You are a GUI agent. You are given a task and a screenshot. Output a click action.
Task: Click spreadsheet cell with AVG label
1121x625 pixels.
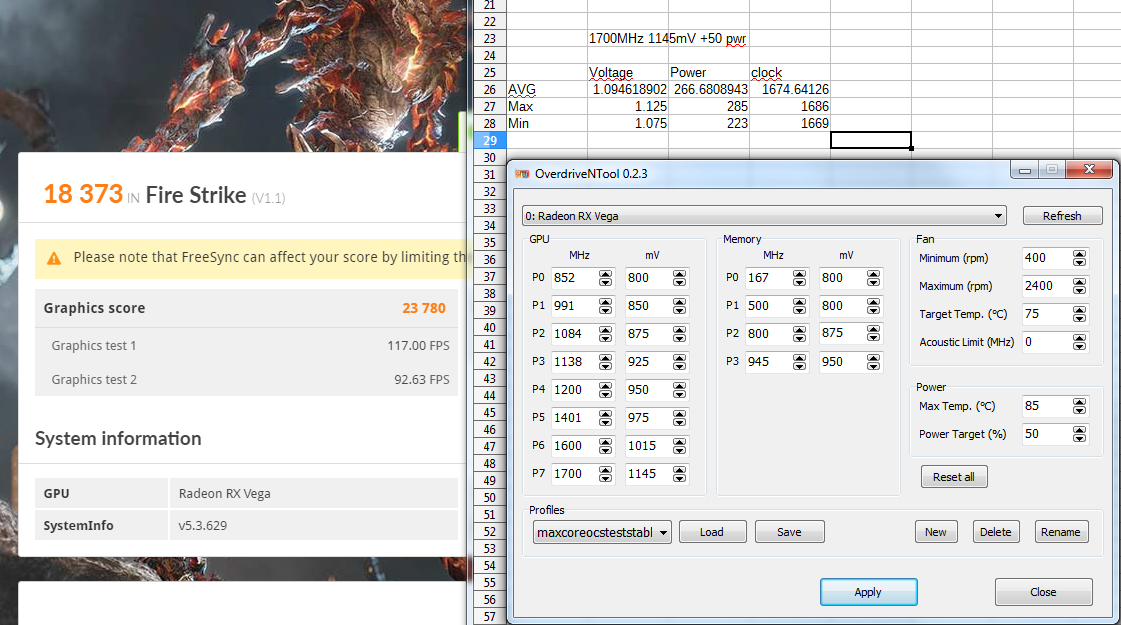[547, 89]
